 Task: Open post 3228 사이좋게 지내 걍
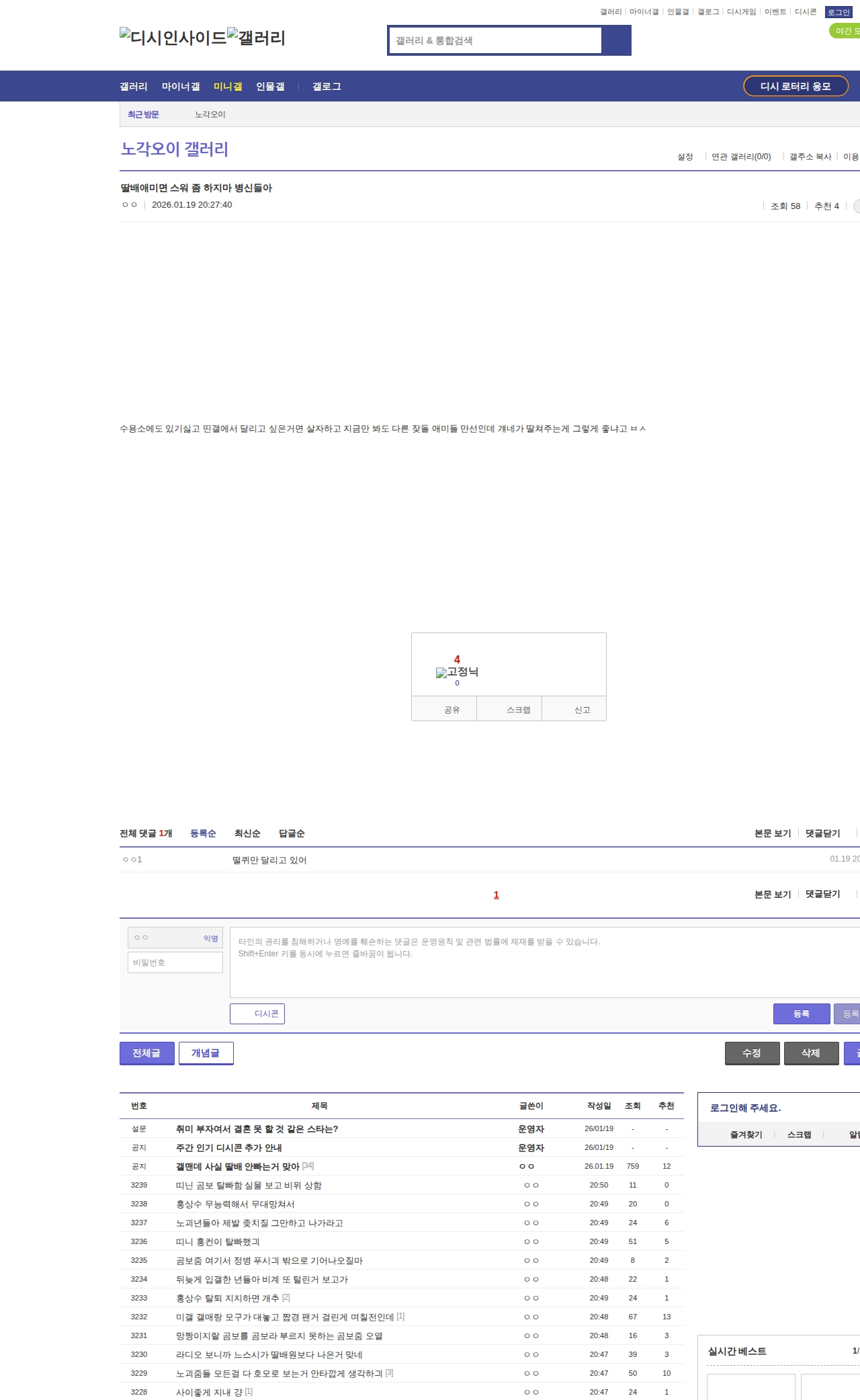point(209,1393)
